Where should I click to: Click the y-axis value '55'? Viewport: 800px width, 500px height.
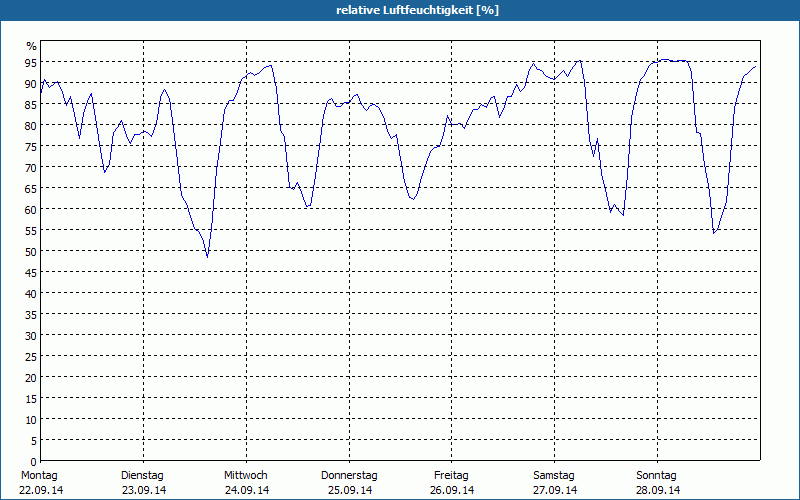[x=31, y=231]
